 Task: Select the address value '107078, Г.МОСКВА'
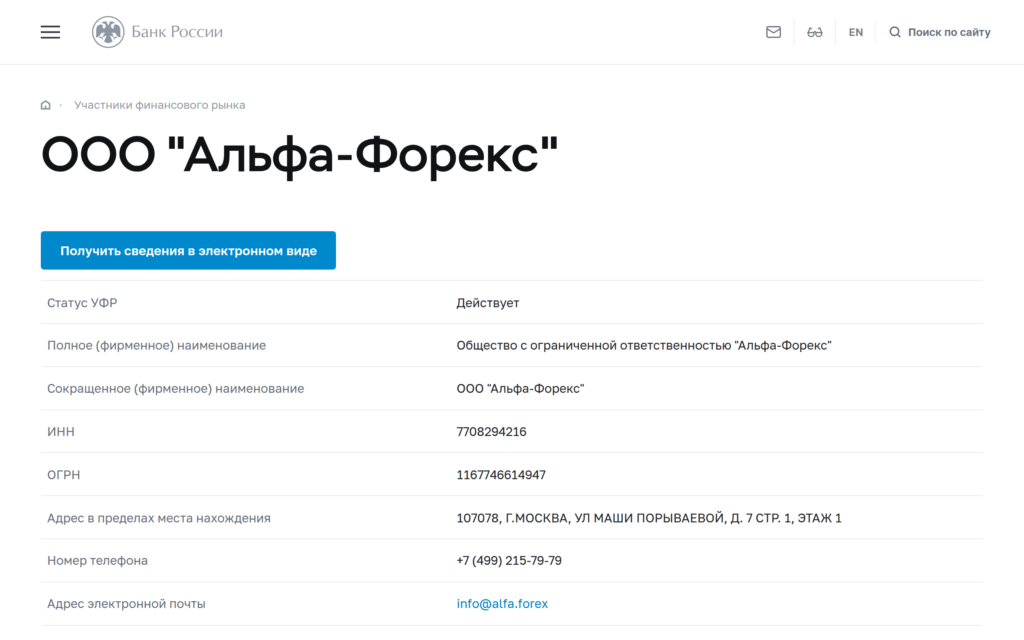pos(649,518)
